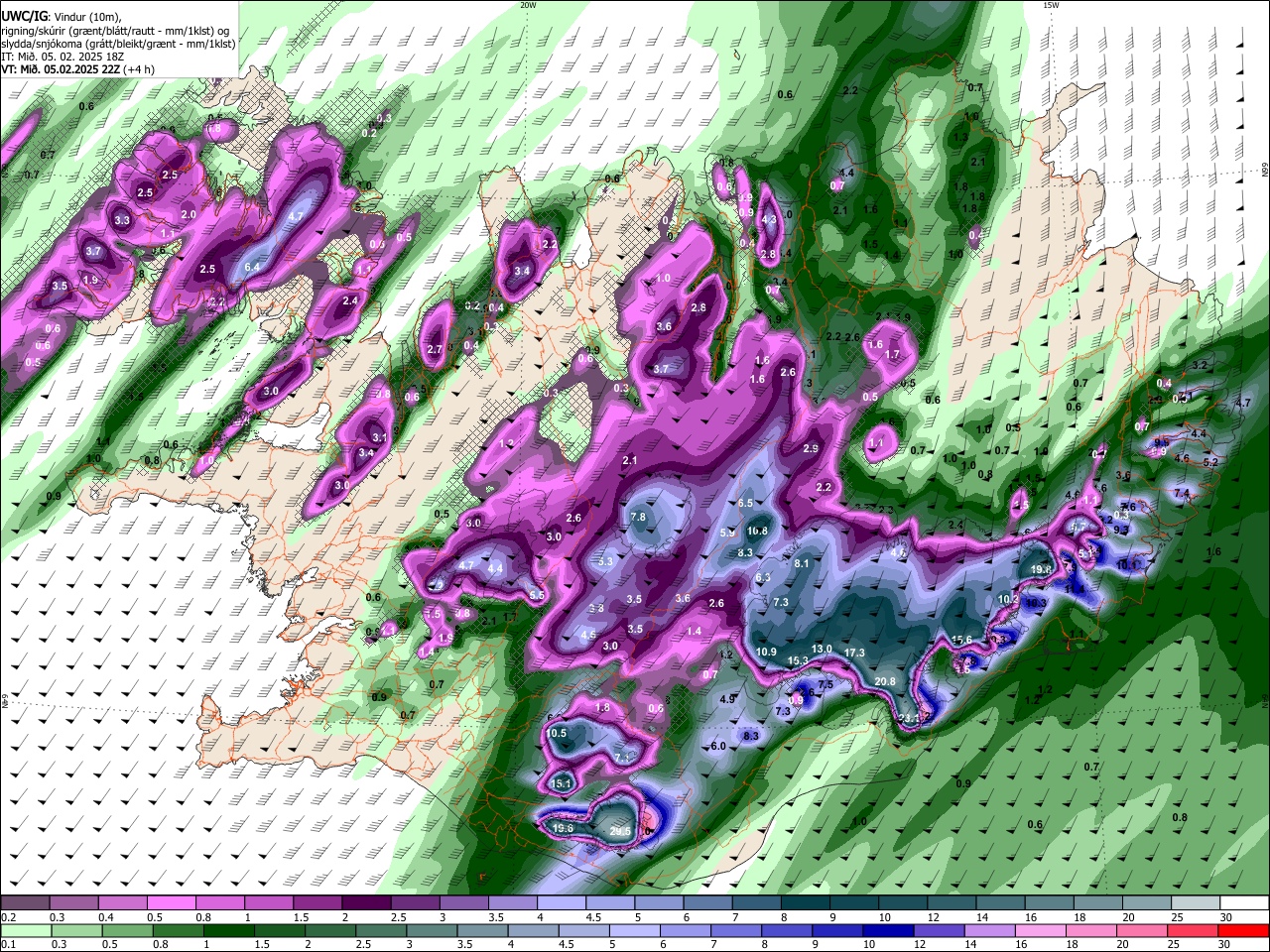This screenshot has width=1270, height=952.
Task: Click the 15.1 precipitation value
Action: point(562,783)
